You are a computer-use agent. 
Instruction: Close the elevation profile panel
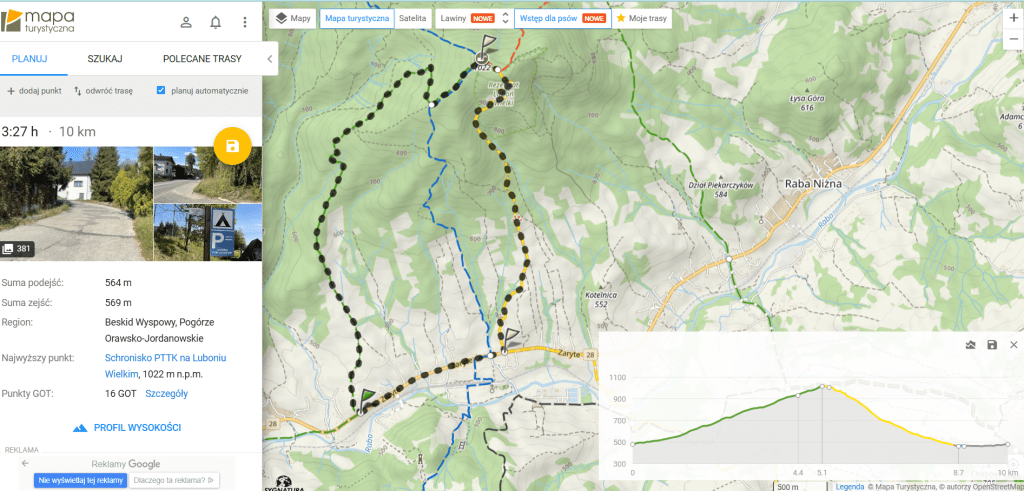tap(1014, 345)
